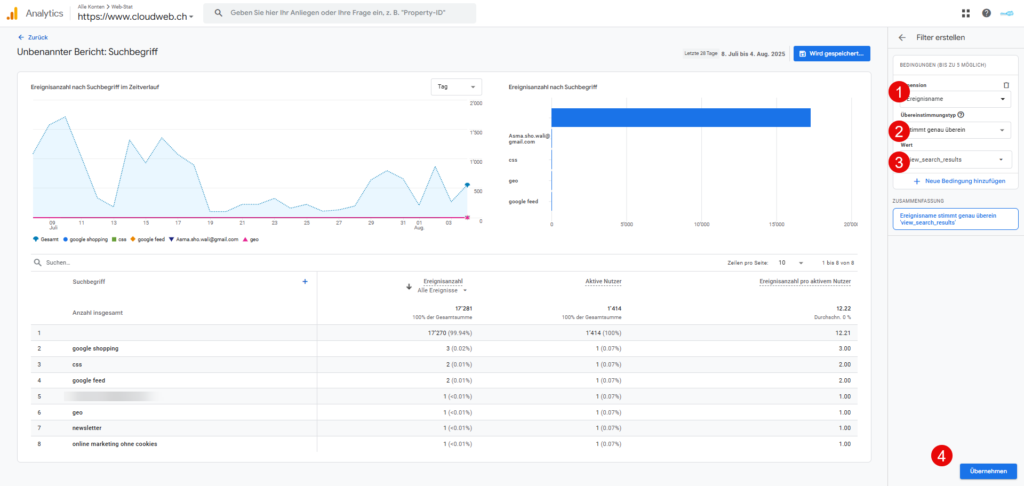Screen dimensions: 1024x486
Task: Click the back arrow in Filter erstellen panel
Action: click(x=902, y=37)
